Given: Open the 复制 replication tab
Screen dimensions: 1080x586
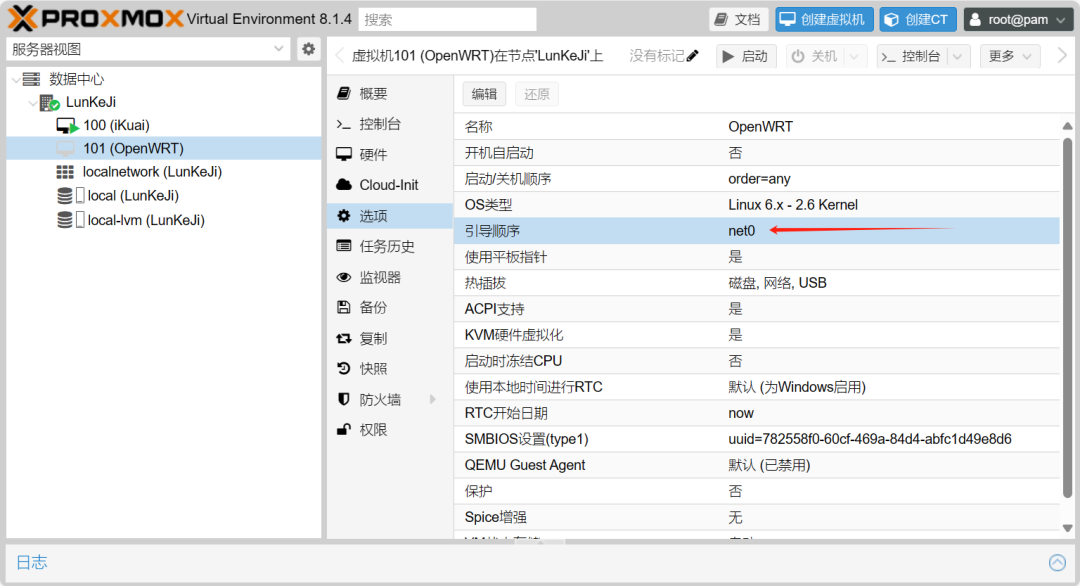Looking at the screenshot, I should tap(390, 339).
